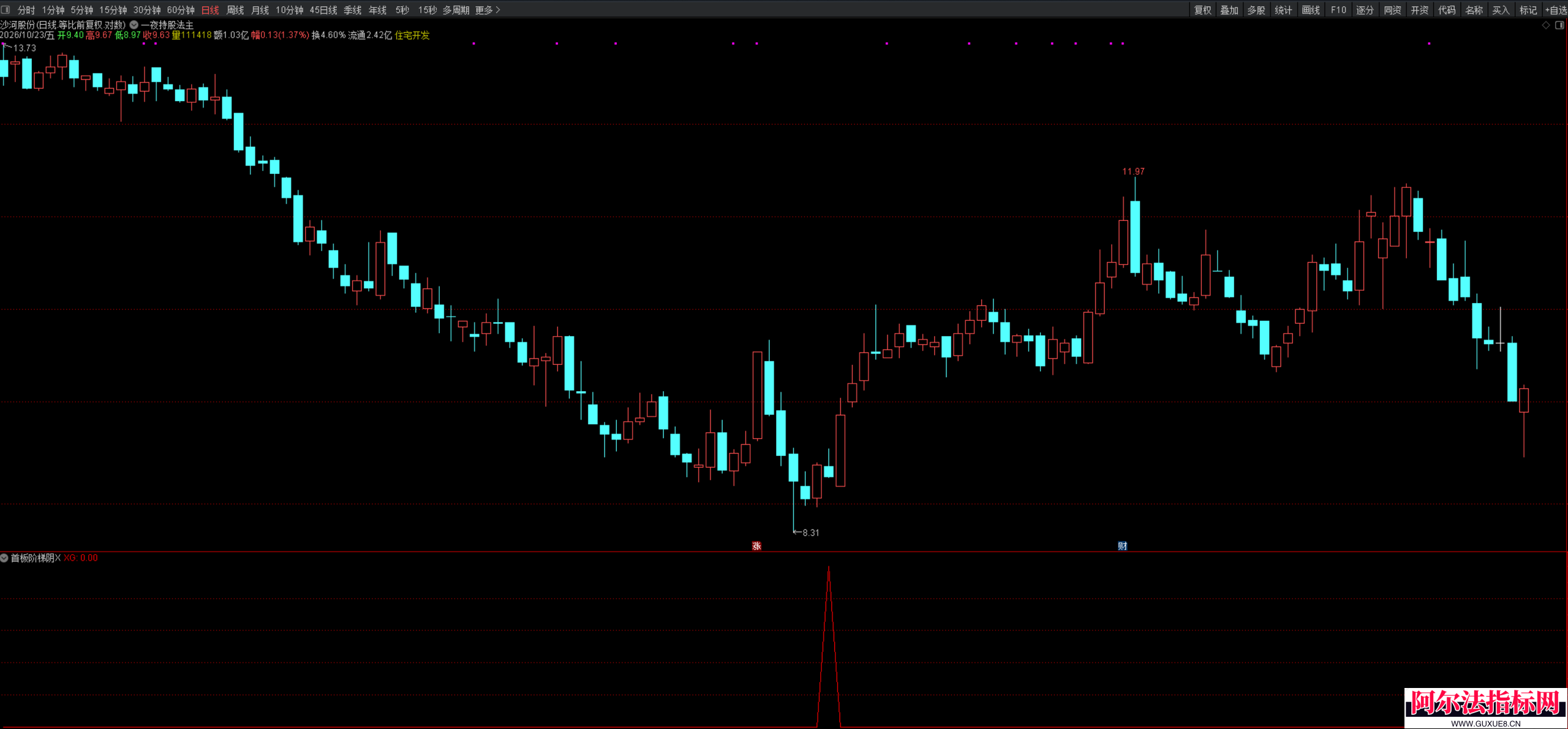Click the red 涨 marker below the chart

(x=756, y=546)
